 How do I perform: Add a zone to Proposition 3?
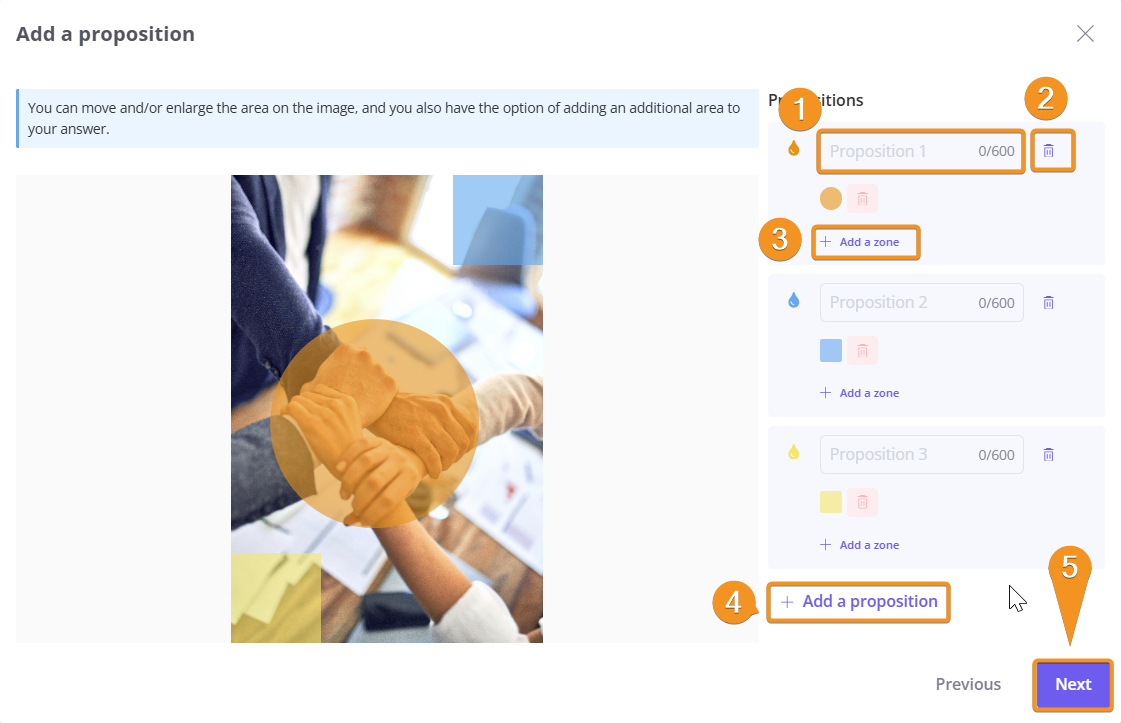coord(860,545)
